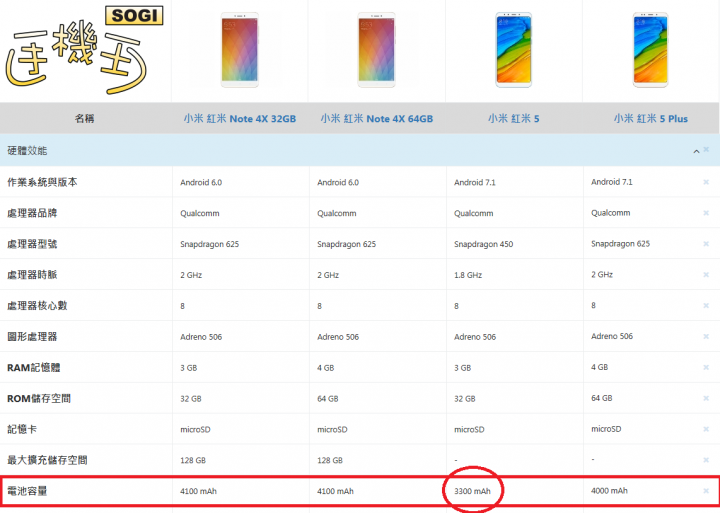The height and width of the screenshot is (513, 720).
Task: Close the 硬體效能 section with its x icon
Action: click(x=706, y=149)
